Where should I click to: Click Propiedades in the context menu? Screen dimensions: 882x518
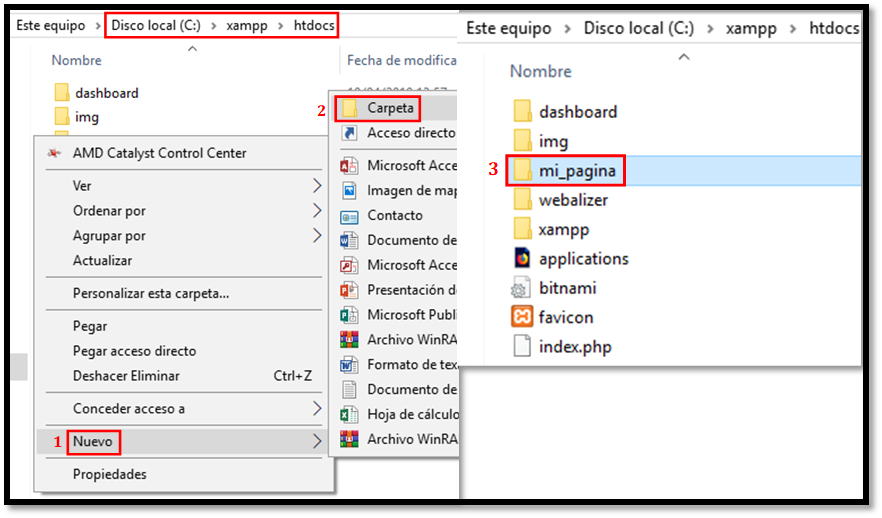[x=110, y=474]
